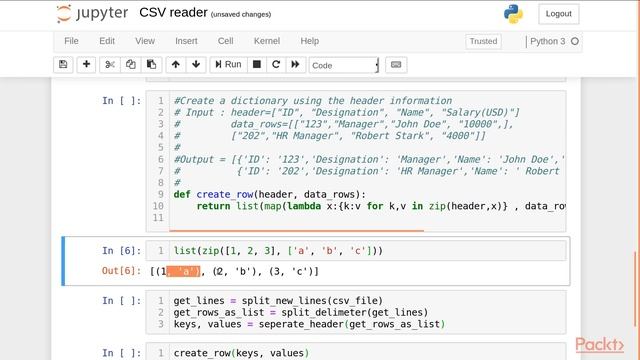This screenshot has height=360, width=640.
Task: Click the get_rows_as_list assignment line
Action: [301, 312]
